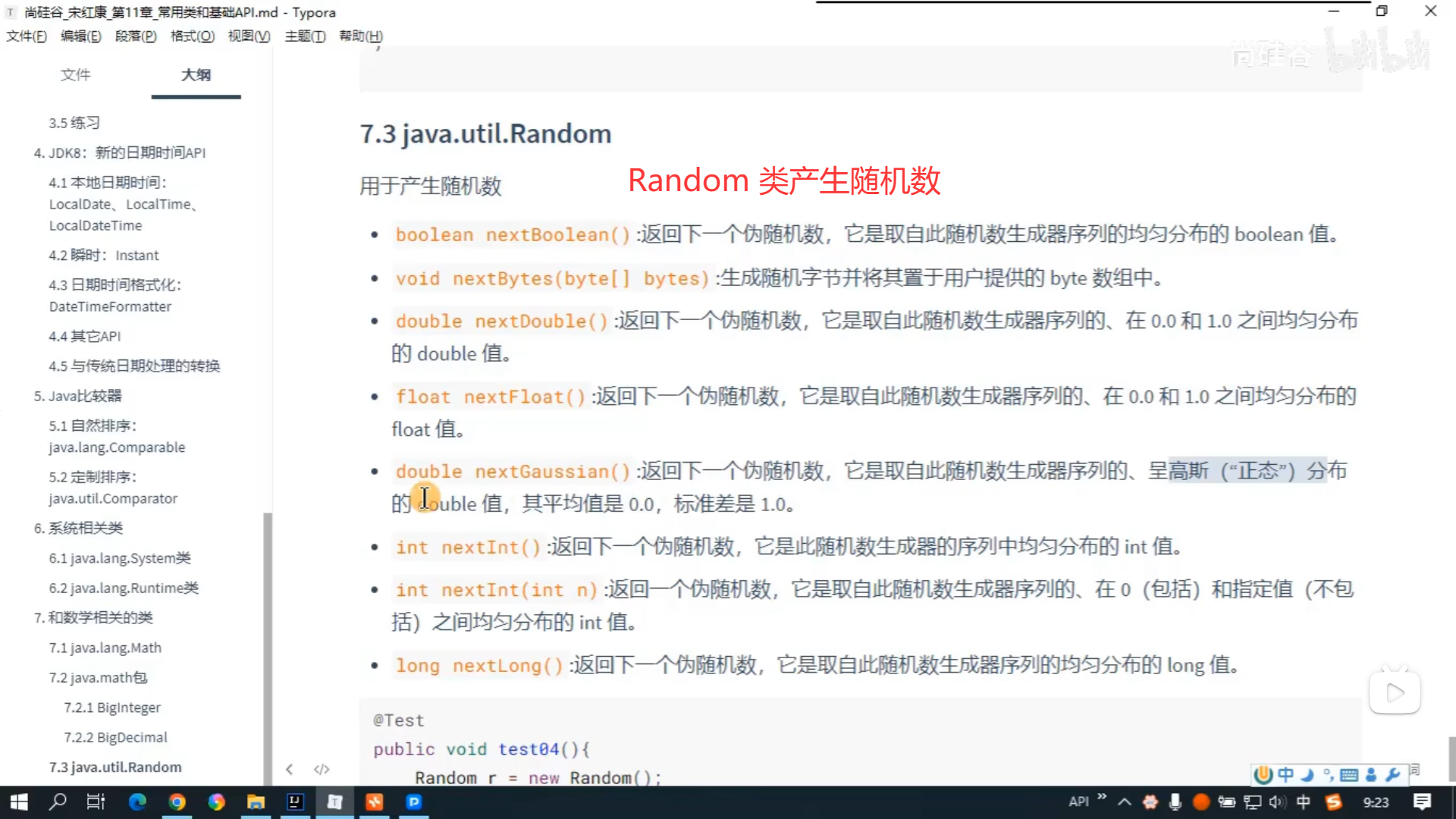Toggle IME moon night-mode icon
This screenshot has width=1456, height=819.
pyautogui.click(x=1307, y=775)
